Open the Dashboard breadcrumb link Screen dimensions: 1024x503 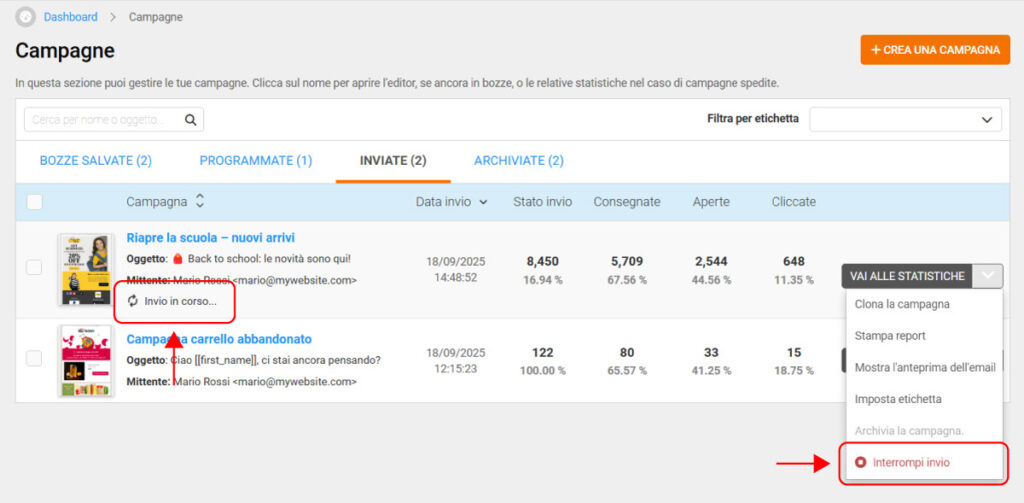(x=71, y=17)
